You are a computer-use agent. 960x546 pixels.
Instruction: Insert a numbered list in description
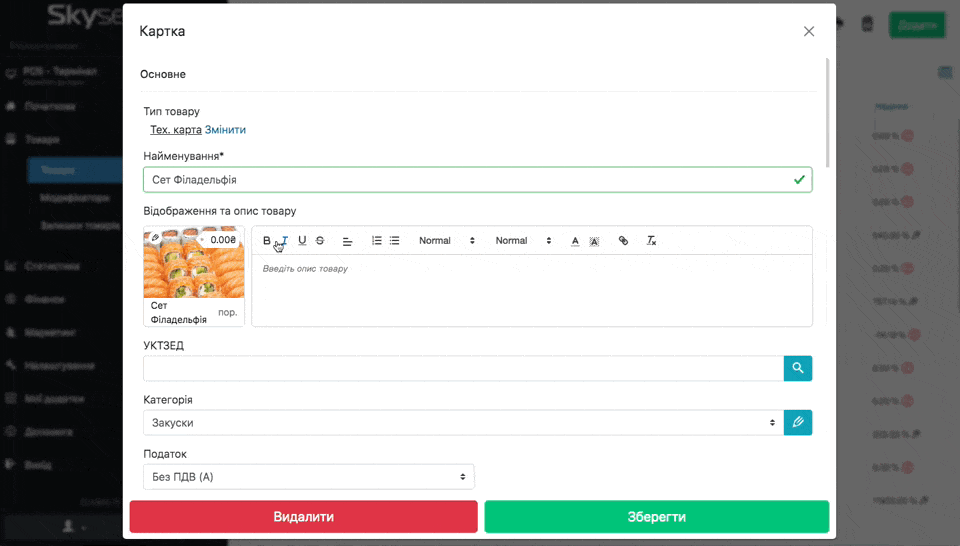tap(377, 241)
